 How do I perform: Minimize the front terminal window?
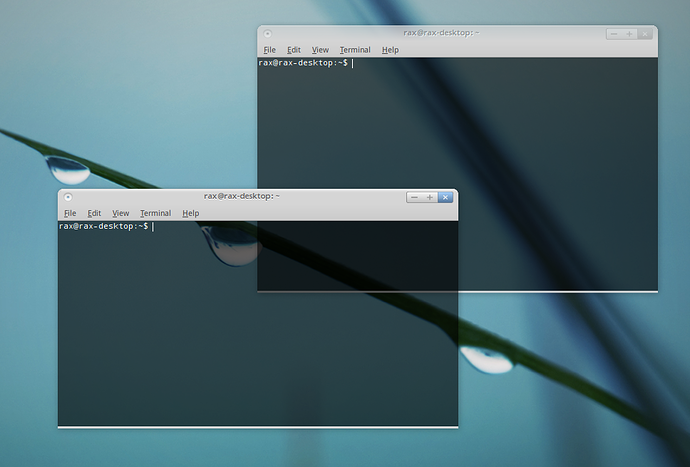(x=414, y=197)
